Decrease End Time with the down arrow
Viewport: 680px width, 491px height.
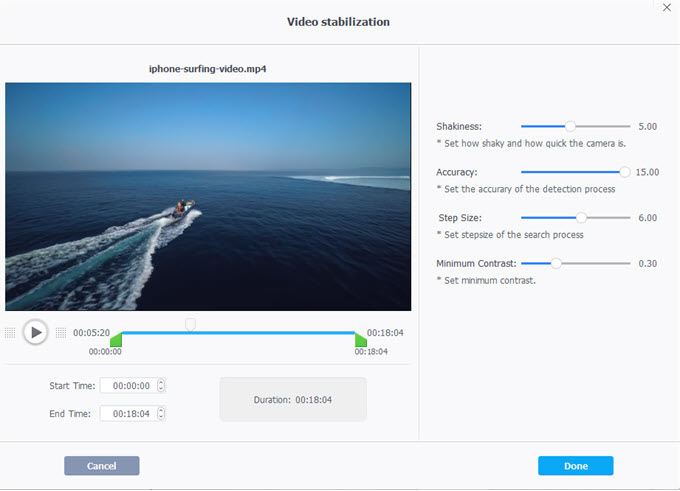(x=161, y=417)
